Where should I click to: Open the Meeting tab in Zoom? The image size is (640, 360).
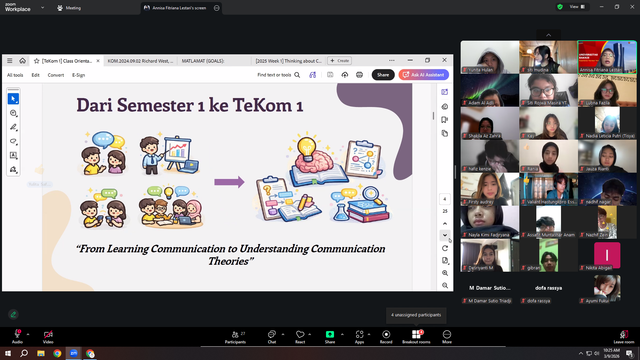(x=69, y=8)
